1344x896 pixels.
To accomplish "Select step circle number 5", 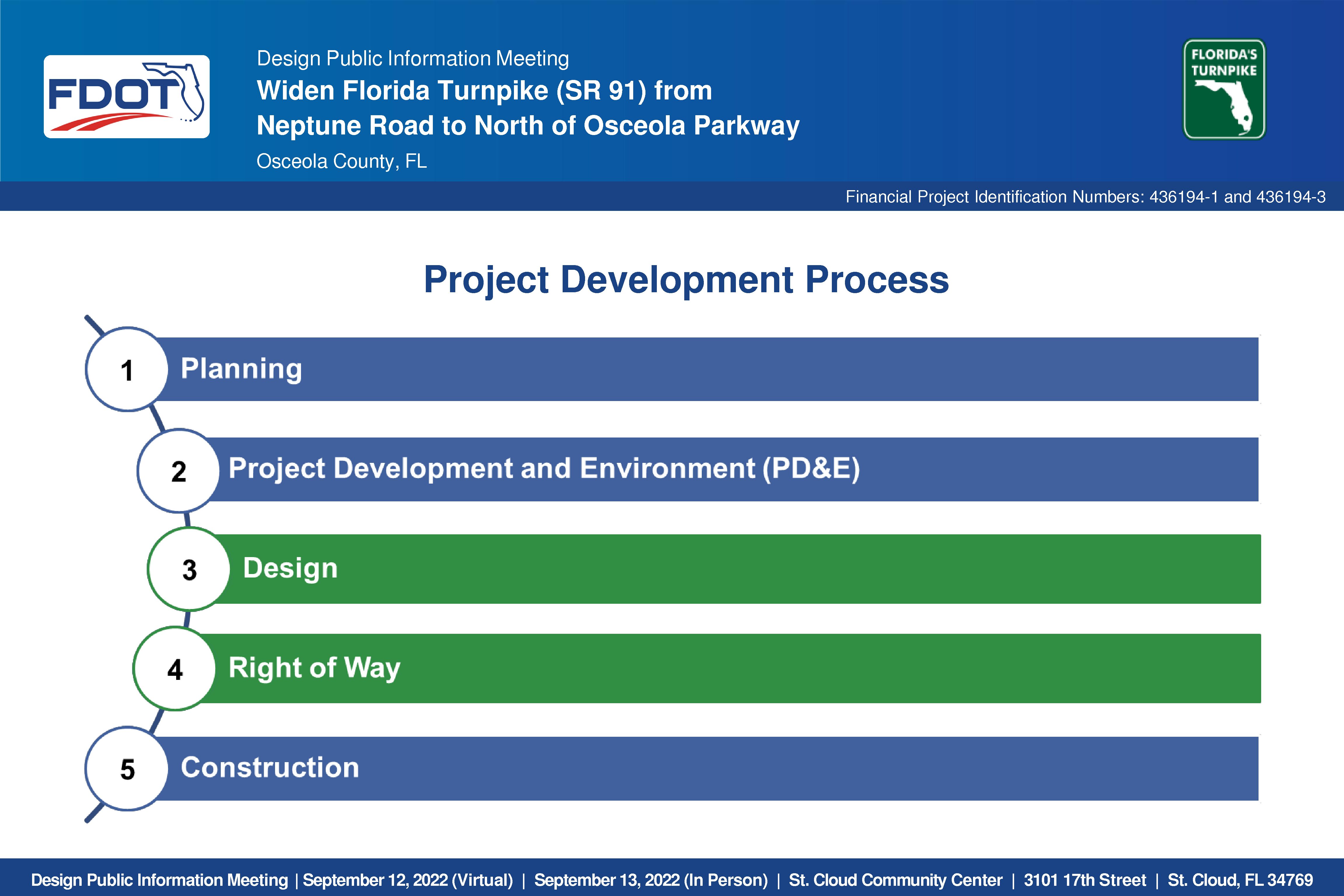I will [x=127, y=769].
